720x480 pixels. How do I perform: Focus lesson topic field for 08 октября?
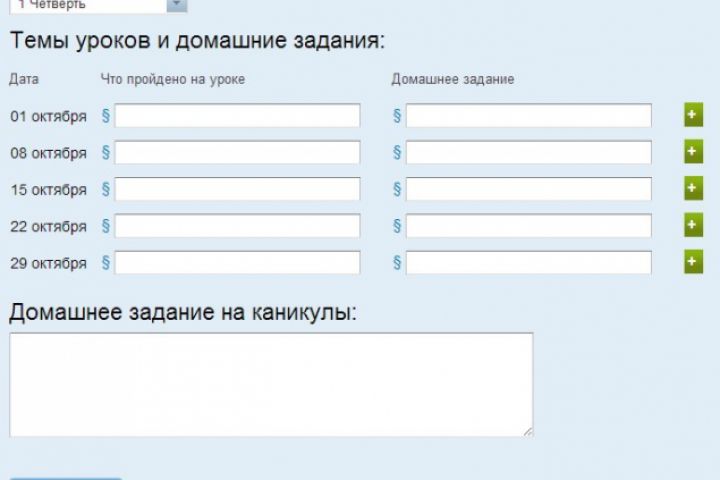237,152
